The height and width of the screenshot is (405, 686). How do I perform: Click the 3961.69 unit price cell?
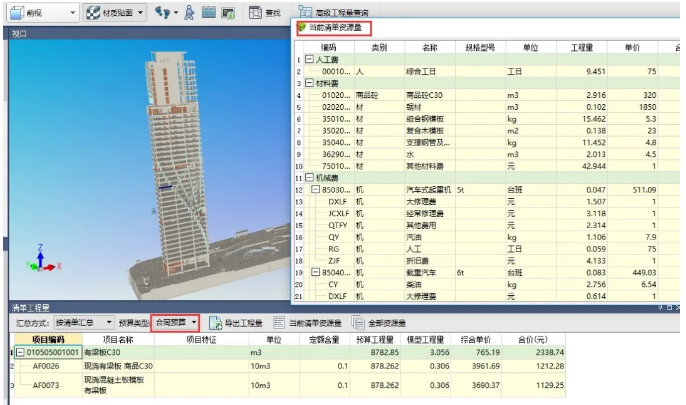tap(476, 366)
